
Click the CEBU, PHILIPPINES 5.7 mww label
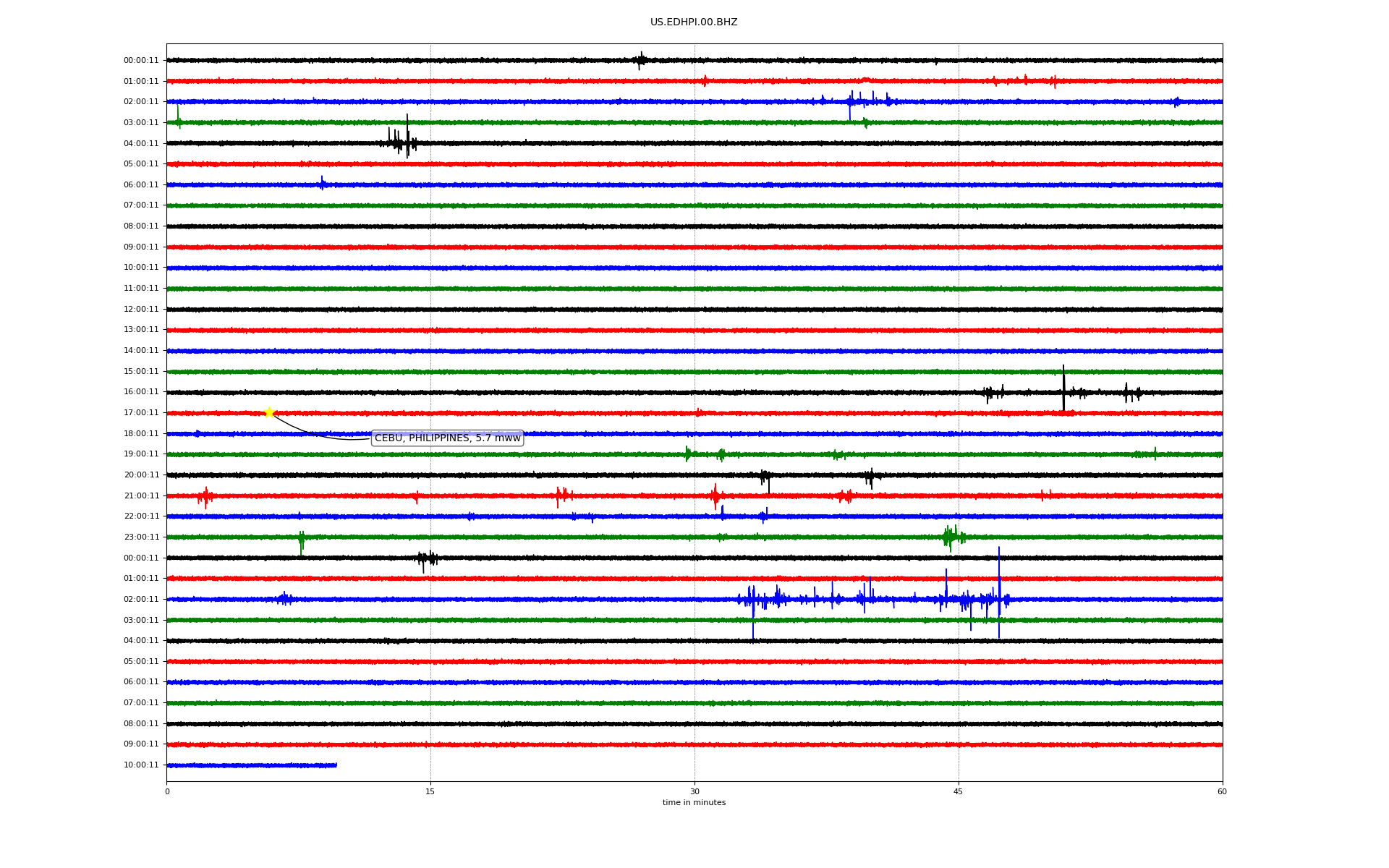447,438
